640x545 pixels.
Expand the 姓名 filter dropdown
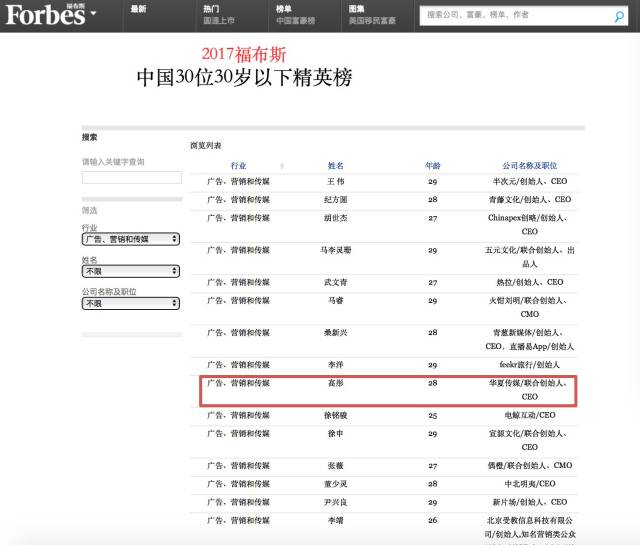click(x=131, y=270)
